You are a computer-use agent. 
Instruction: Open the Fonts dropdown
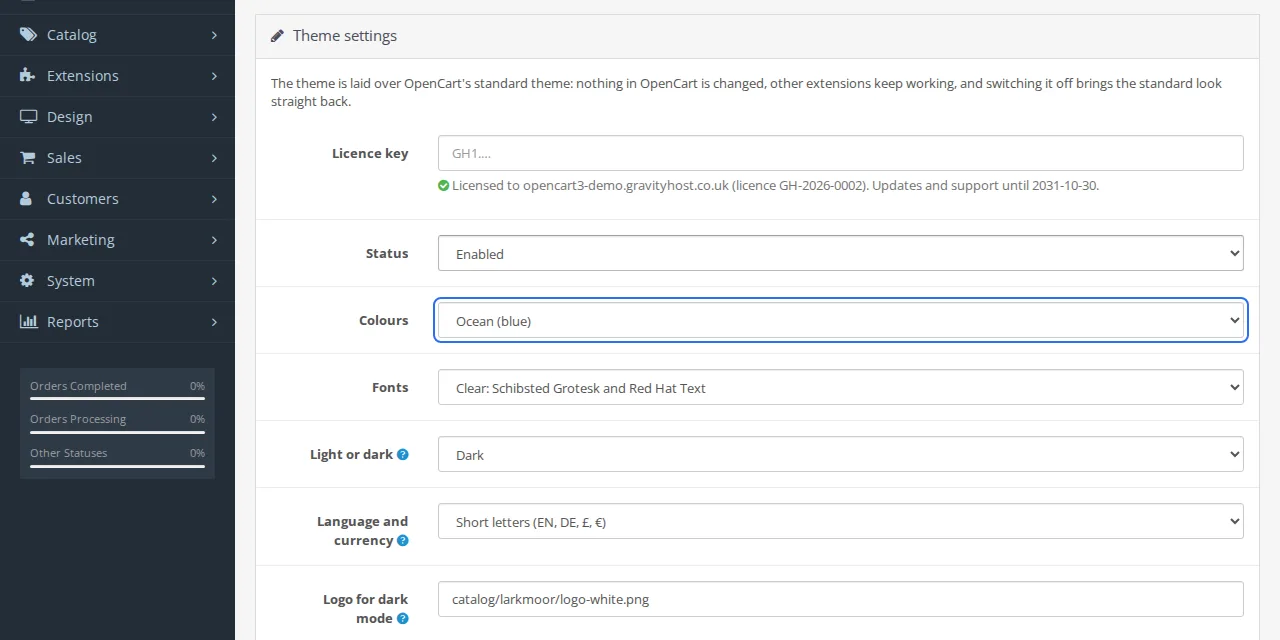pyautogui.click(x=841, y=387)
